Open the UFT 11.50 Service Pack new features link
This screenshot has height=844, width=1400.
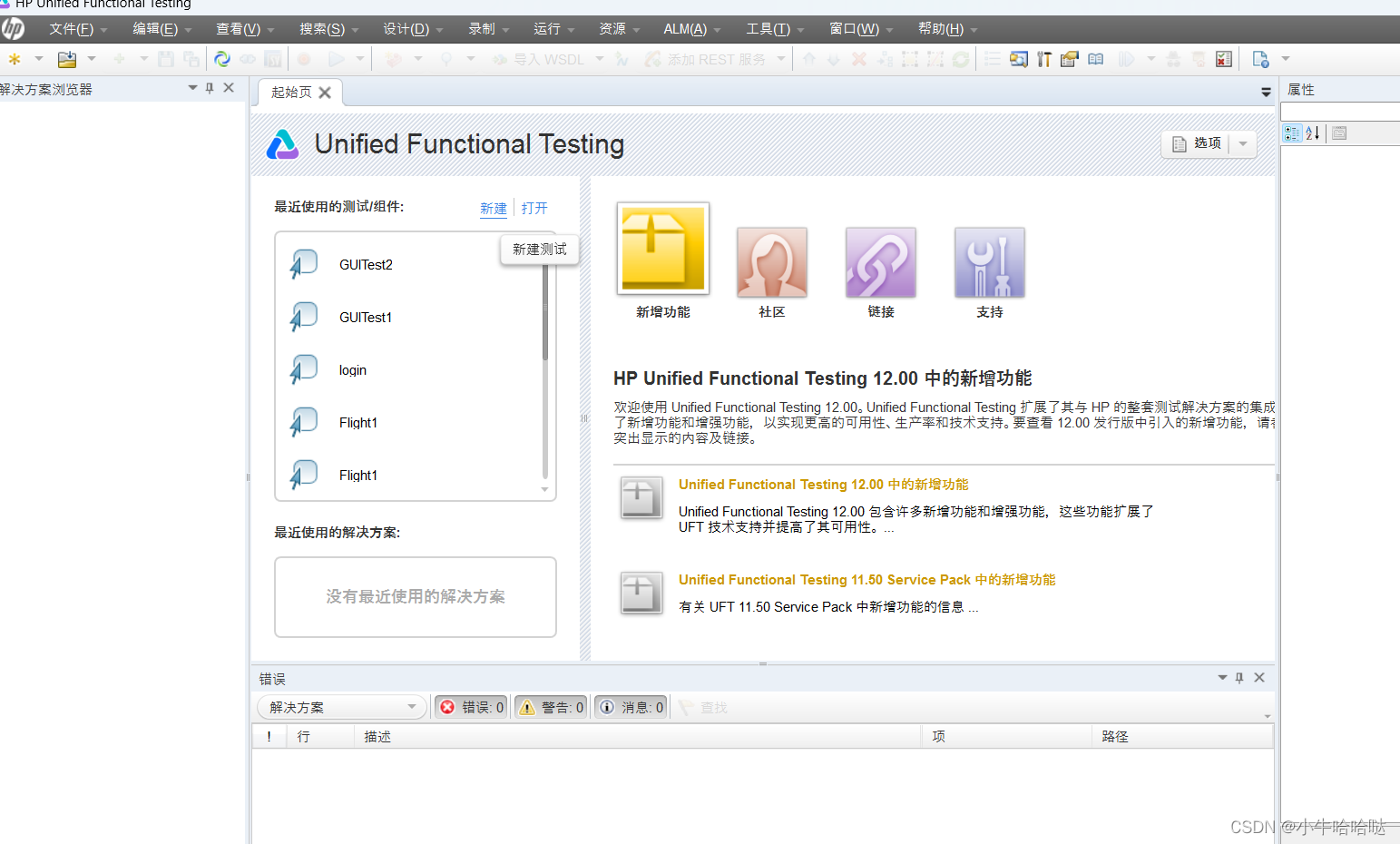(867, 580)
